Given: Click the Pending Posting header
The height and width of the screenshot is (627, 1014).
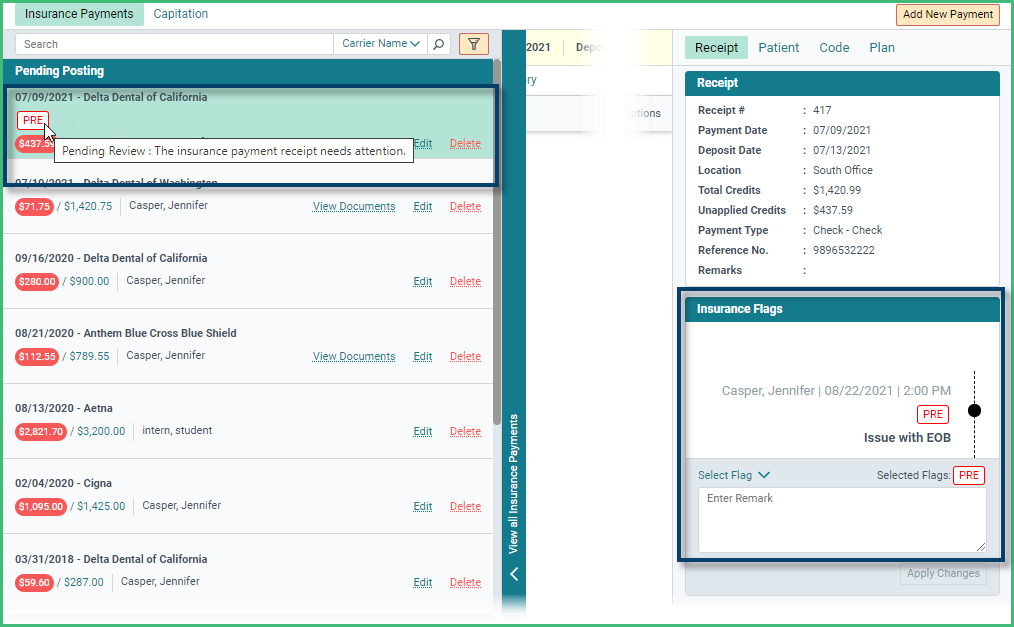Looking at the screenshot, I should pyautogui.click(x=248, y=71).
